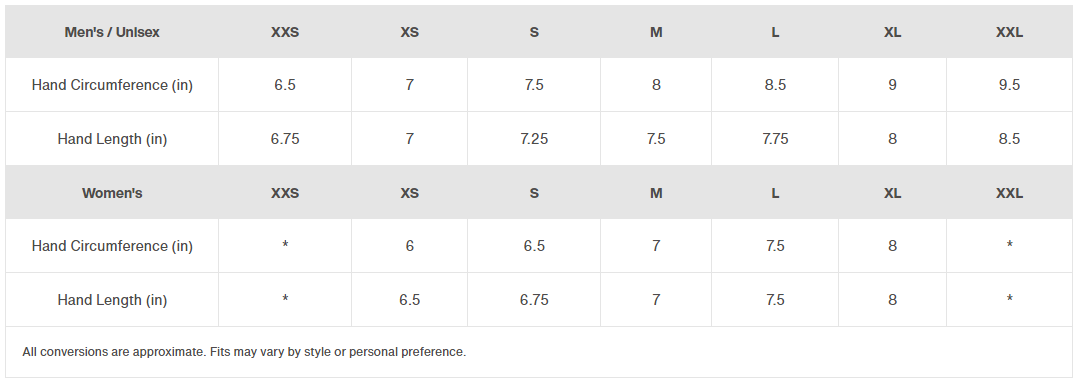Select the Women's section header cell

[x=112, y=194]
